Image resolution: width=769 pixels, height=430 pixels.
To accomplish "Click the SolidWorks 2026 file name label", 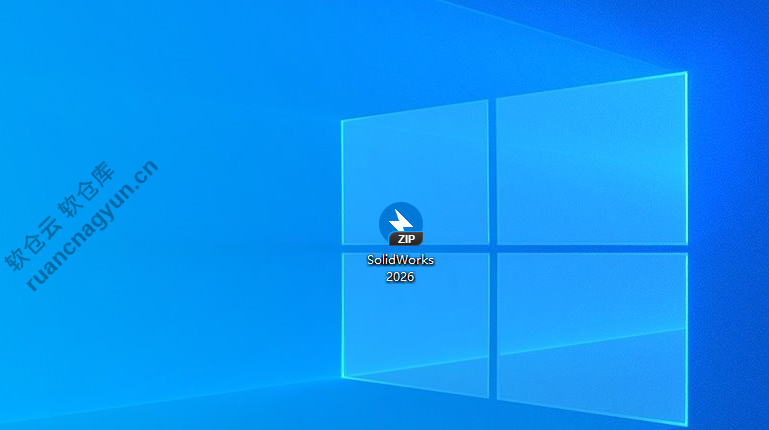I will [400, 268].
